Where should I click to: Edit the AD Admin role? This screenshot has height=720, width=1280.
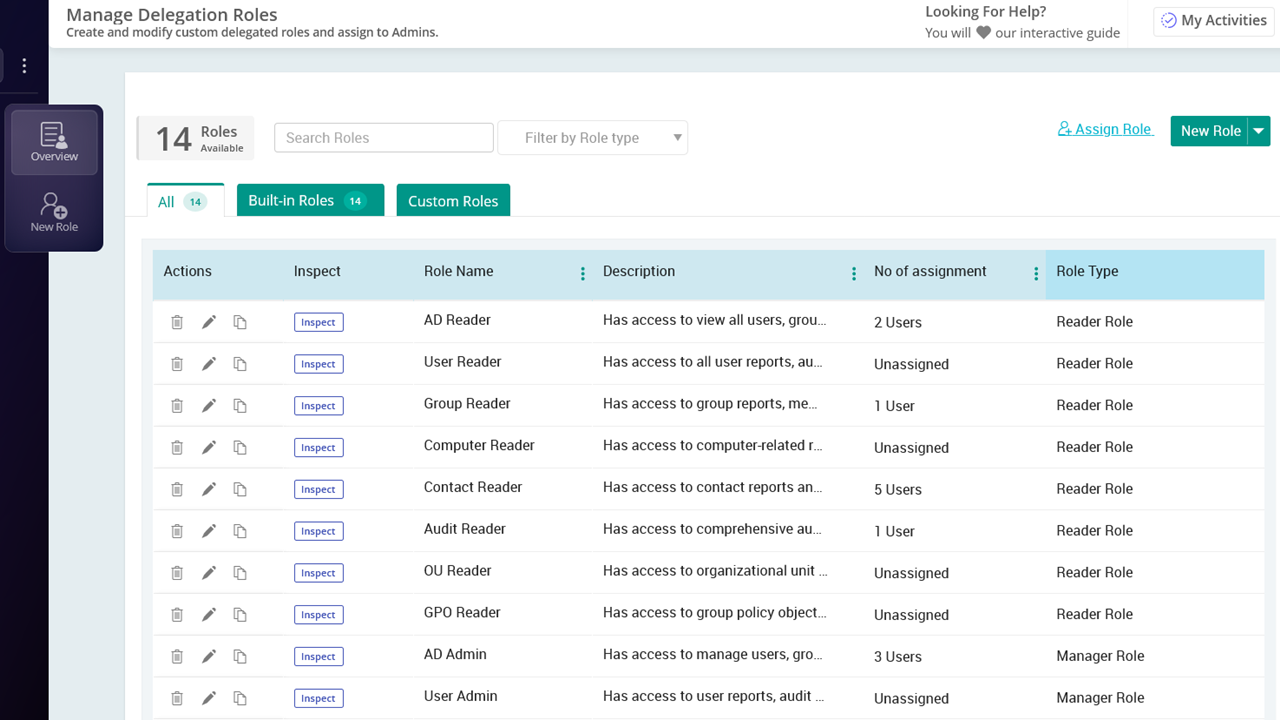click(208, 656)
